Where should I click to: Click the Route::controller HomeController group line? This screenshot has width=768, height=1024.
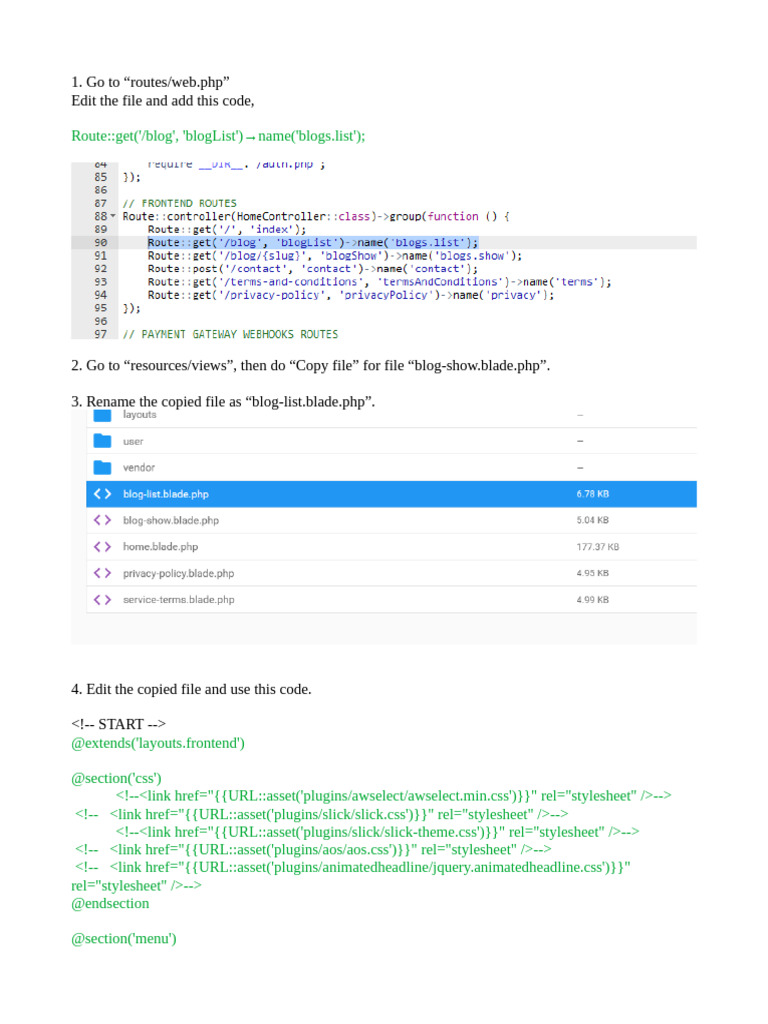coord(316,216)
